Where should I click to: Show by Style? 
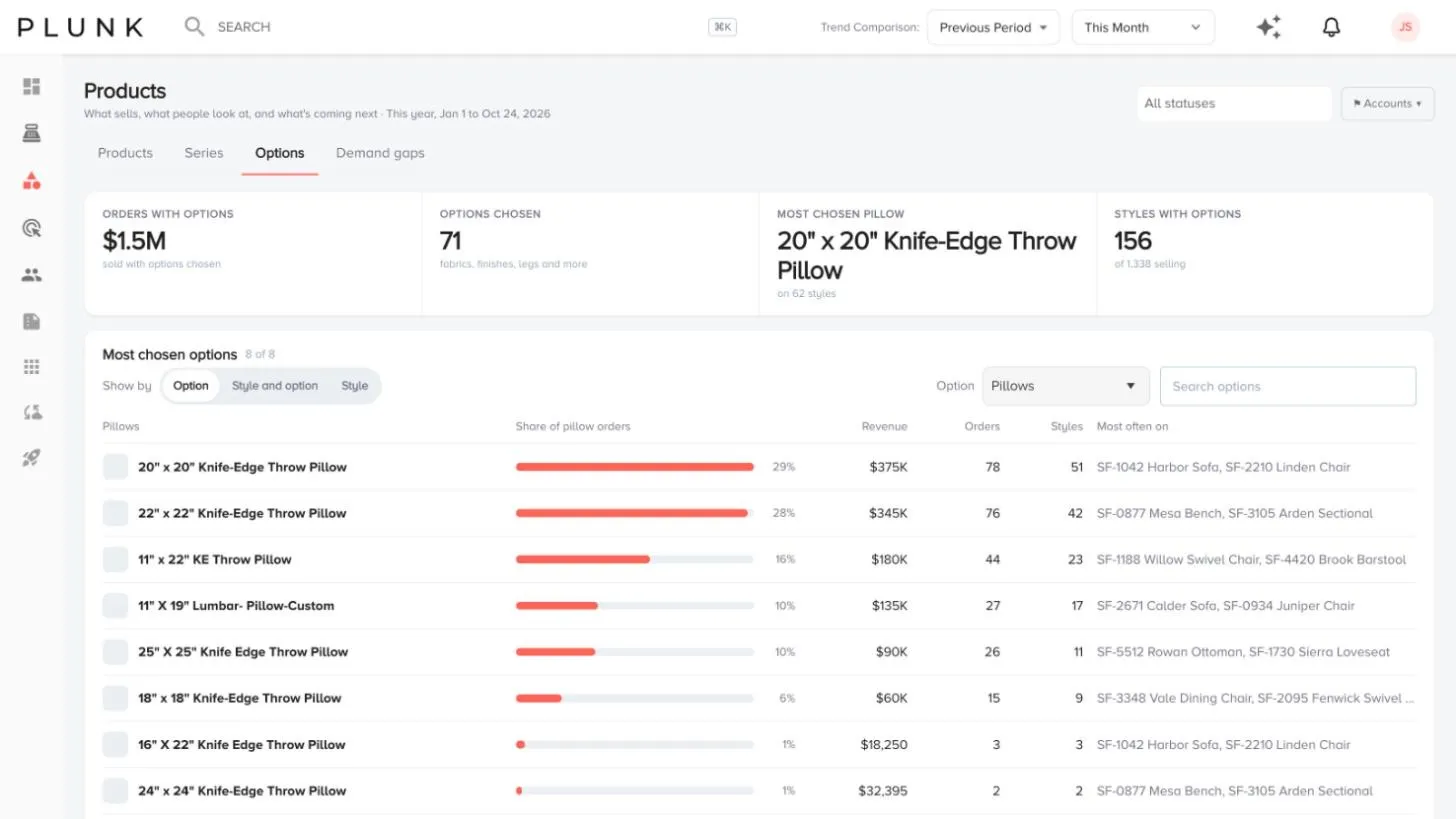(x=355, y=386)
